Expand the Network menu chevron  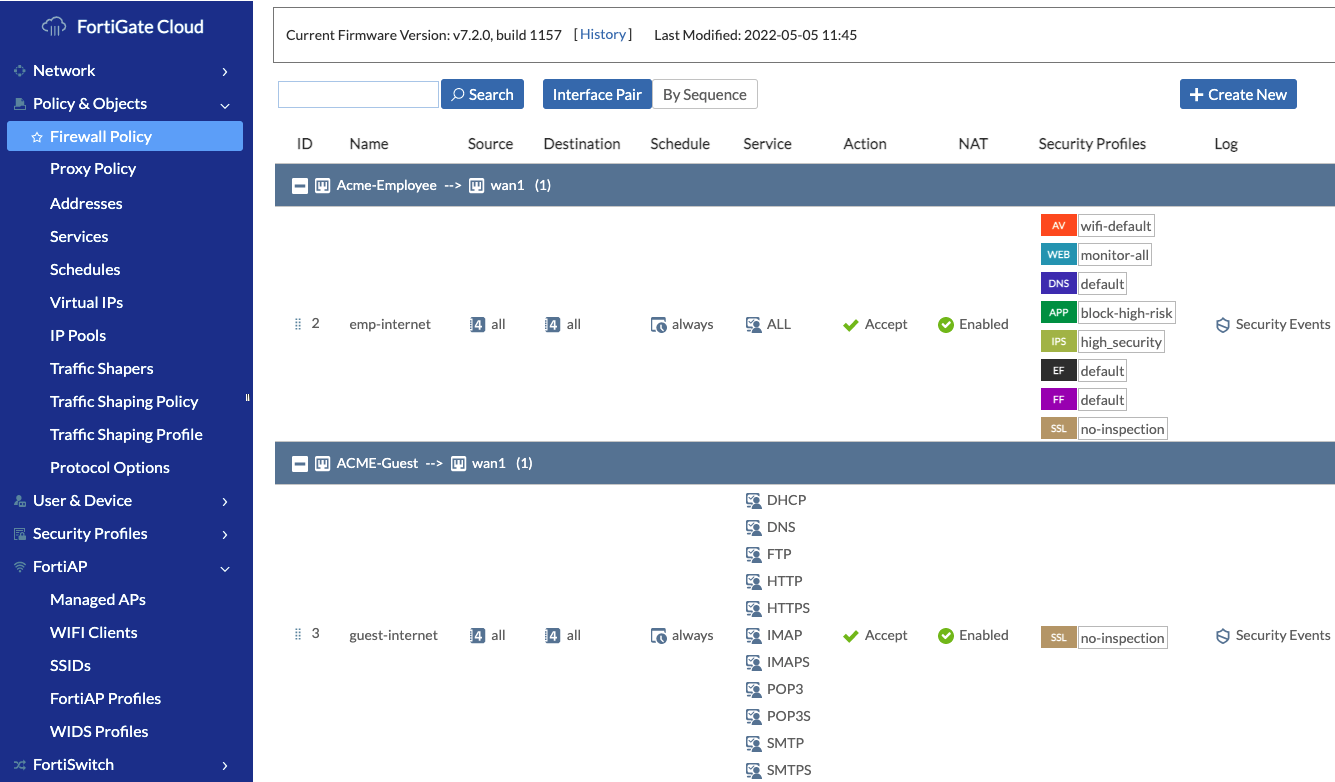tap(225, 72)
